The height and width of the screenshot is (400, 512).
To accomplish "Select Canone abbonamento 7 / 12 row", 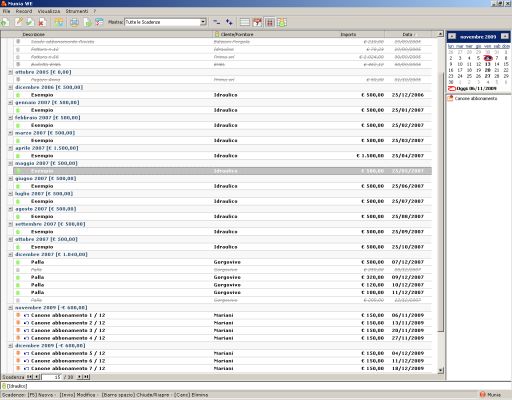I will (222, 368).
